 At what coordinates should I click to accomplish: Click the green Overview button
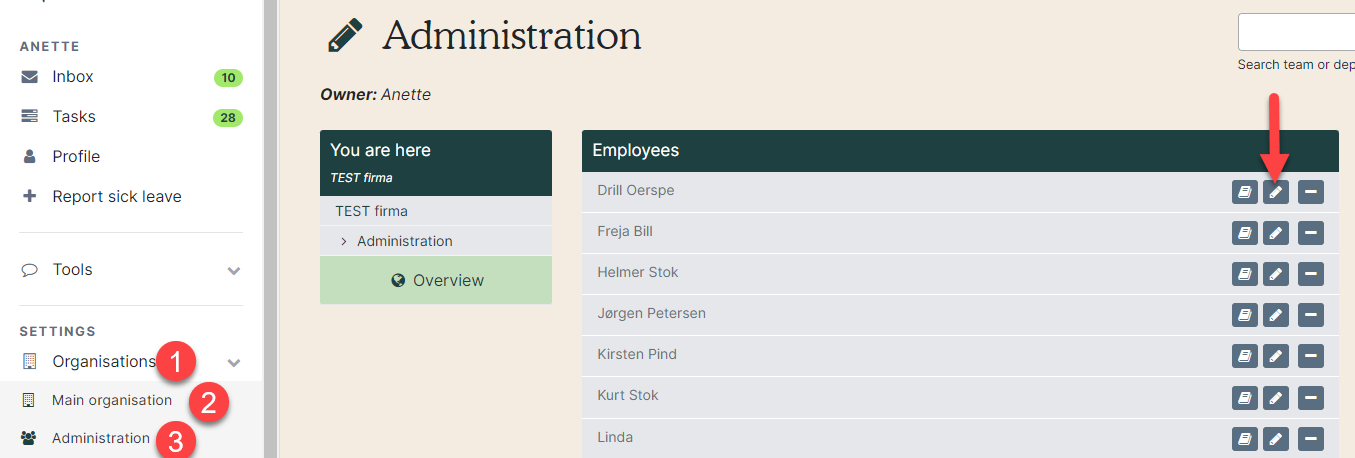coord(436,280)
